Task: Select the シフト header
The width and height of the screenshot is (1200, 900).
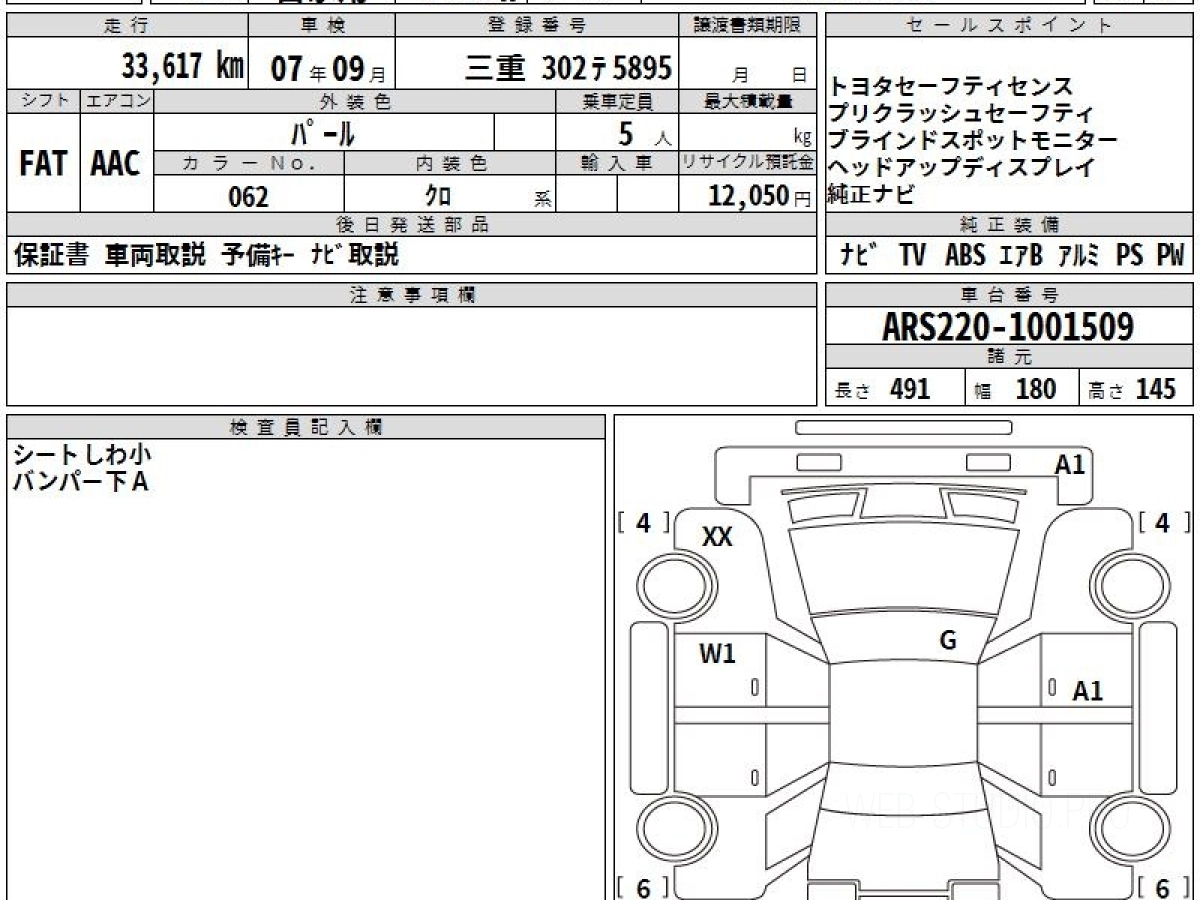Action: point(43,100)
